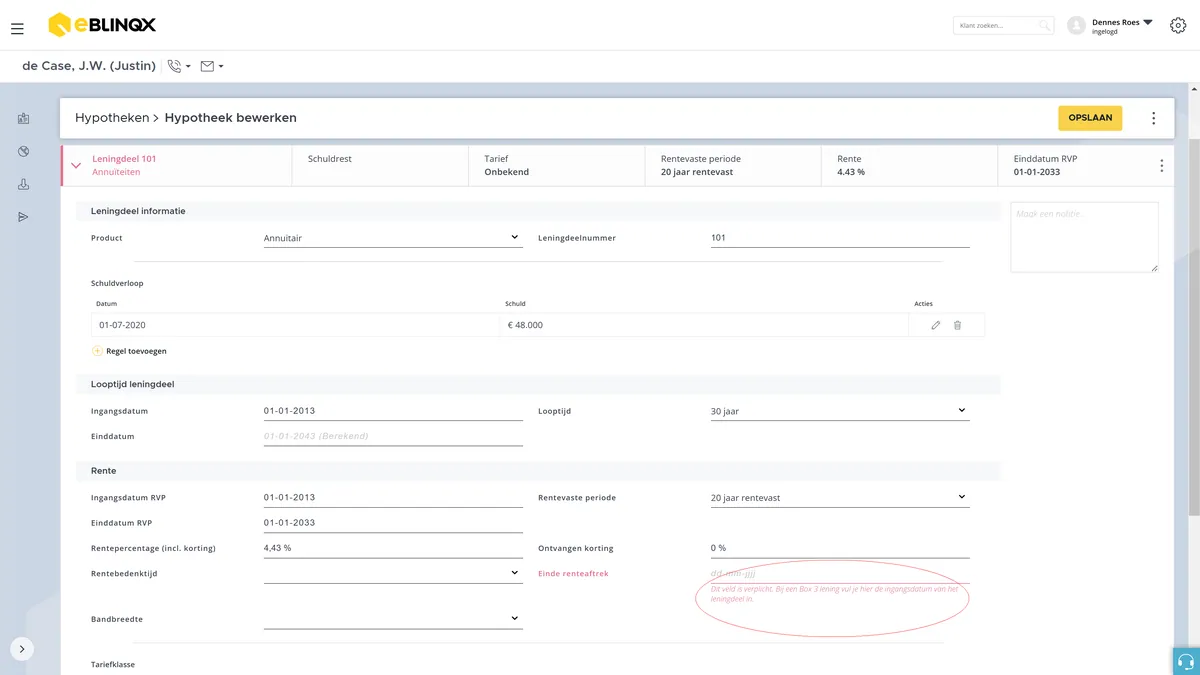Open the headset support widget
This screenshot has width=1200, height=675.
pyautogui.click(x=1186, y=661)
